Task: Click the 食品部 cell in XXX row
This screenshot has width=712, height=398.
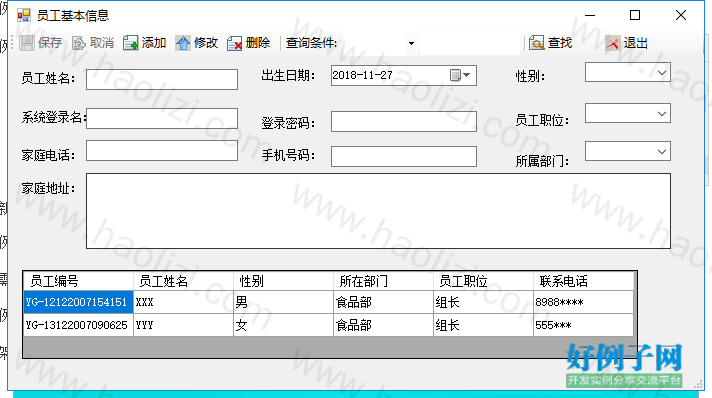Action: click(383, 302)
